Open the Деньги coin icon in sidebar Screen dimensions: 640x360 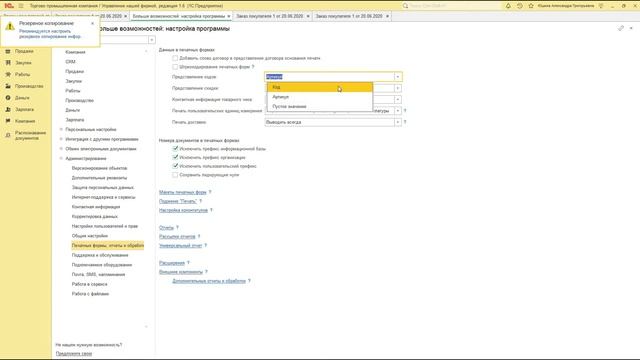[x=8, y=98]
